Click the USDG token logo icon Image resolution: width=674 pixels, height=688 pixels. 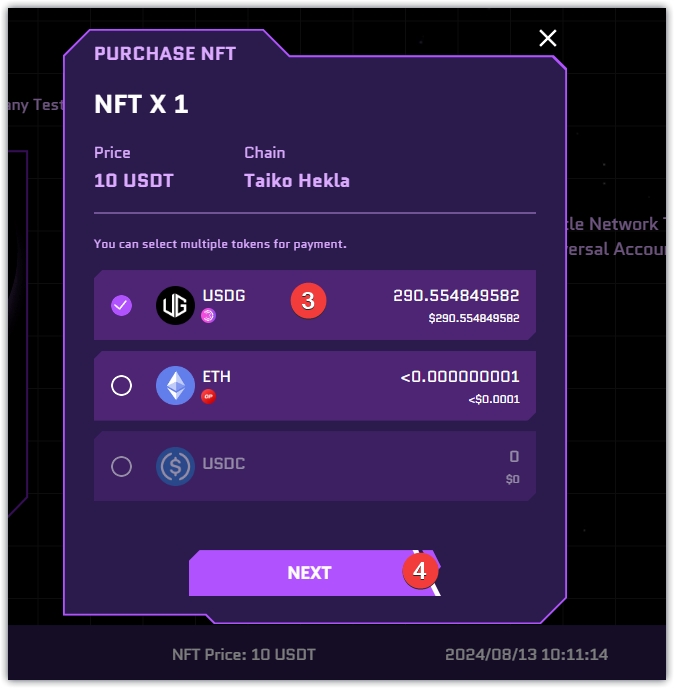click(x=175, y=305)
